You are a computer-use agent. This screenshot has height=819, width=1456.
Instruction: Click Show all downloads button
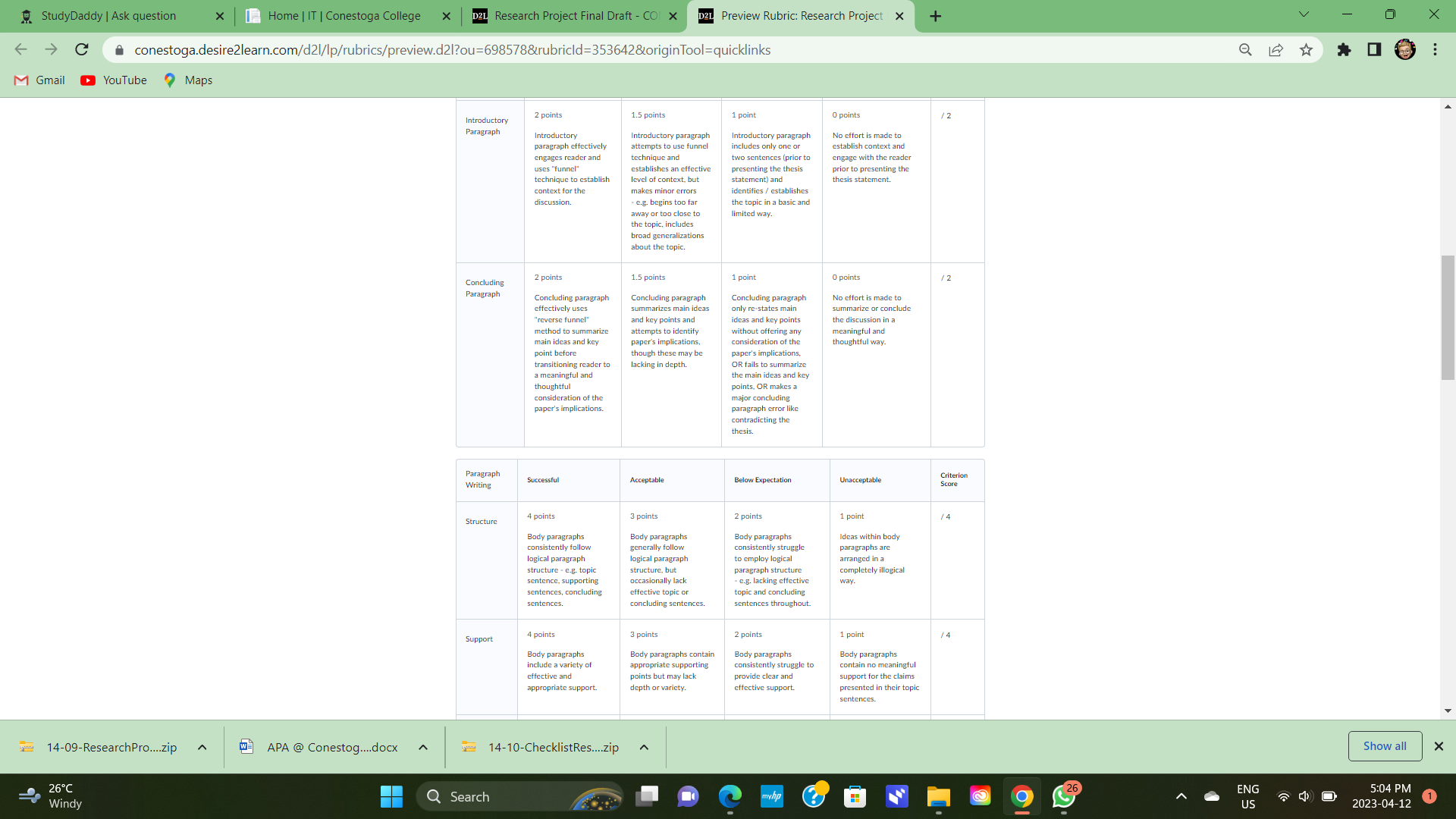pos(1385,746)
